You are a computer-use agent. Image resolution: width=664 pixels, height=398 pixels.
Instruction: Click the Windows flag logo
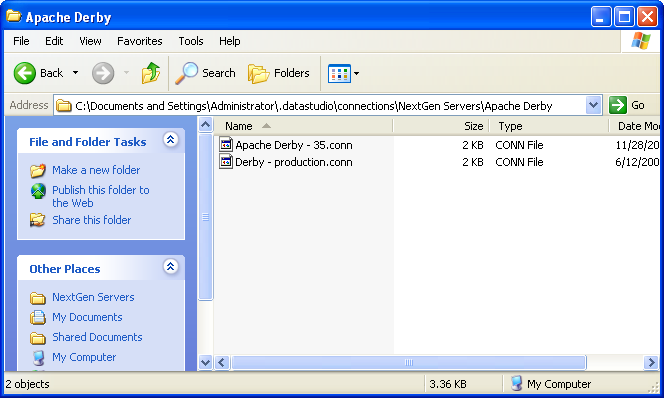coord(641,41)
